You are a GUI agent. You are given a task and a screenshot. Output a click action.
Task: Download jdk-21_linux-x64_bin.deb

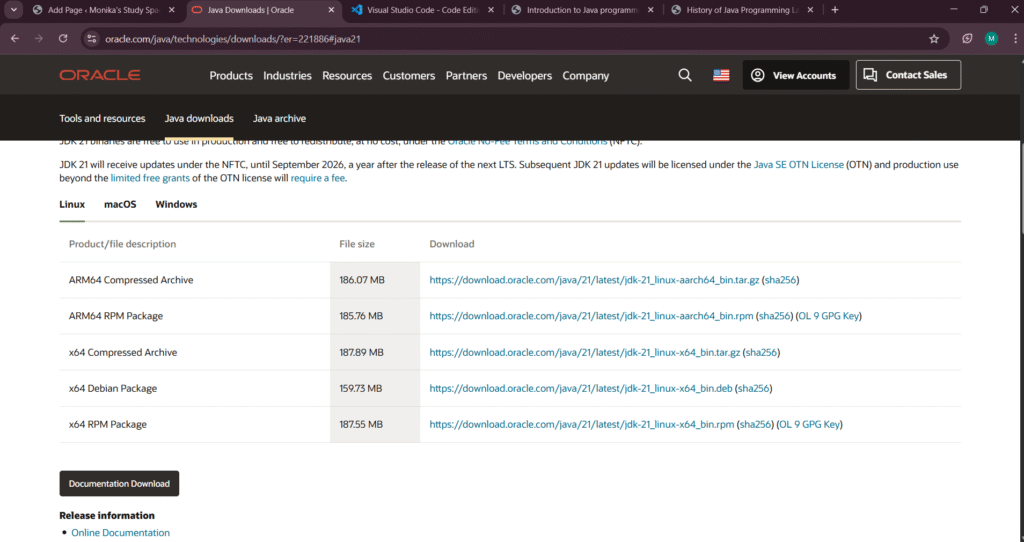581,389
